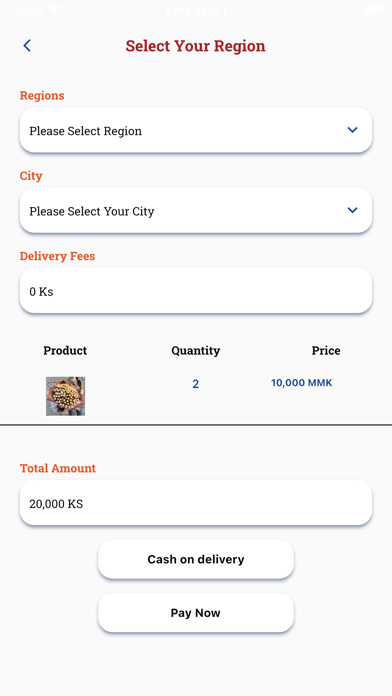The image size is (392, 696).
Task: Click the Price column header
Action: point(326,351)
